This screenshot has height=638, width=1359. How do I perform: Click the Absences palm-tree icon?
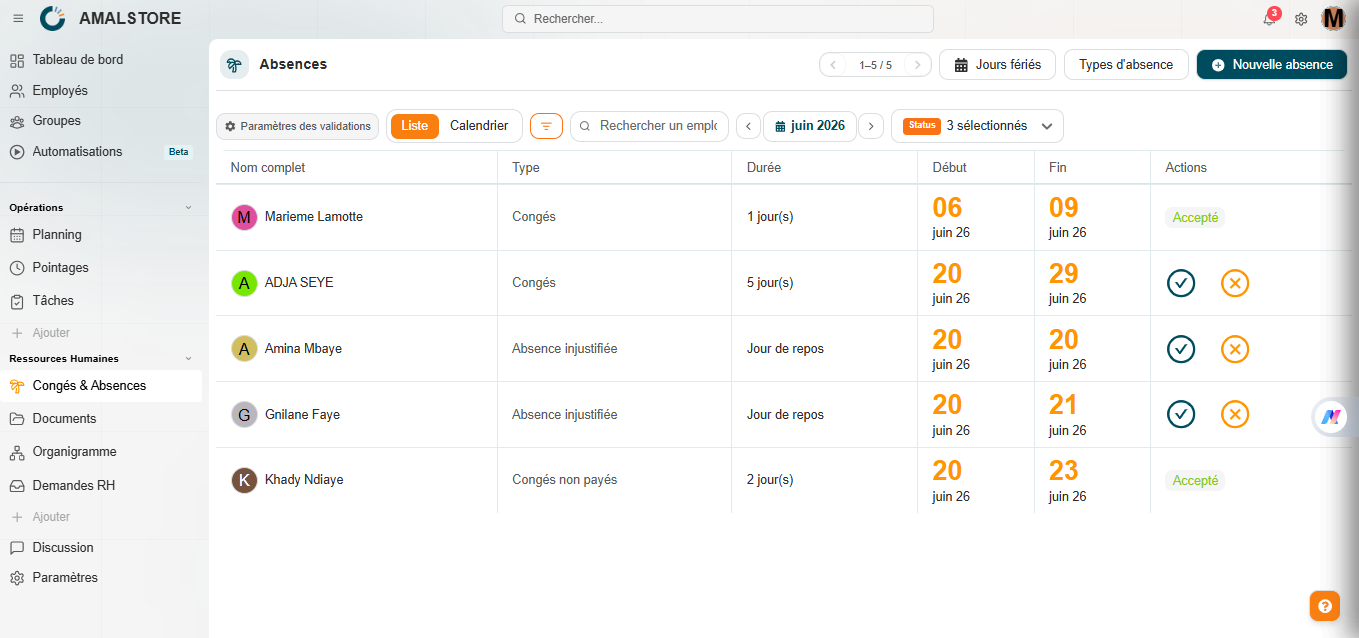coord(234,65)
